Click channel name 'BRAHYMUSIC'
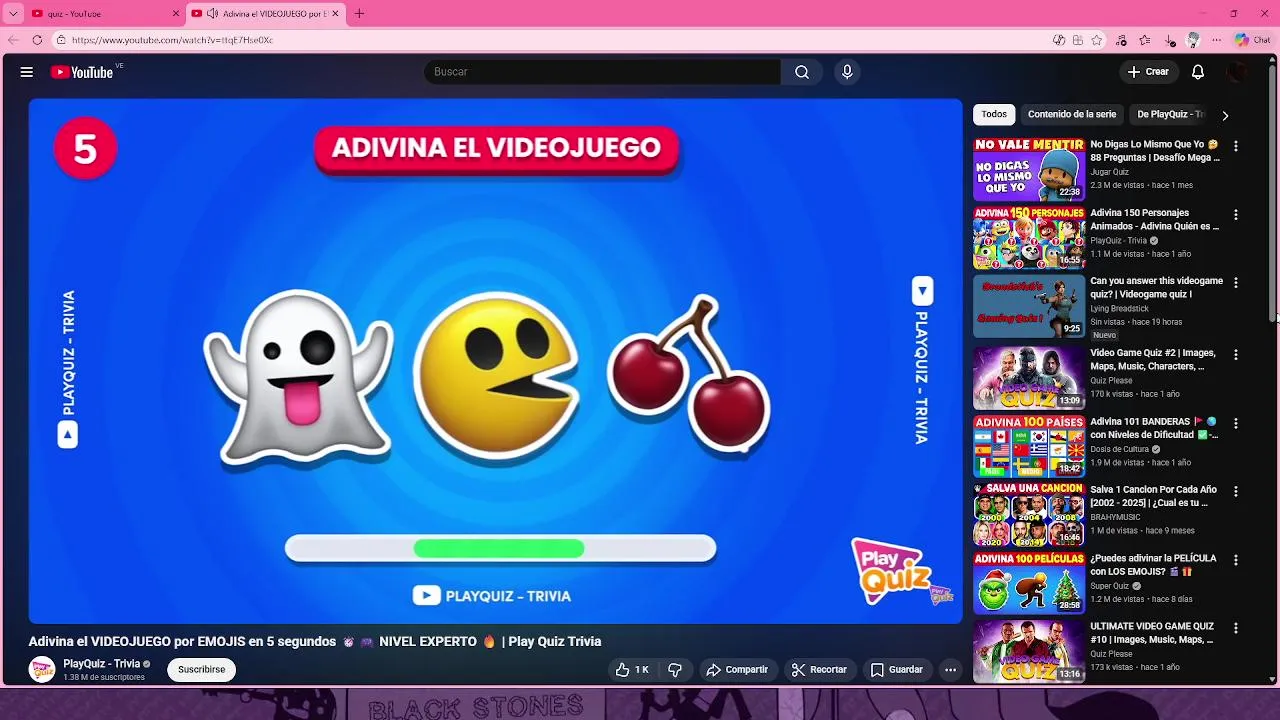 click(1115, 517)
